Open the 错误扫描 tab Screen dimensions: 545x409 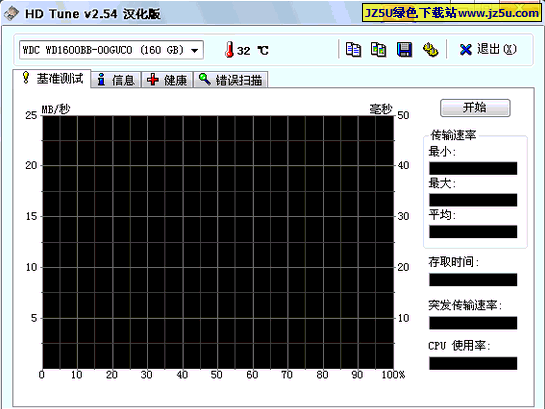[x=230, y=80]
